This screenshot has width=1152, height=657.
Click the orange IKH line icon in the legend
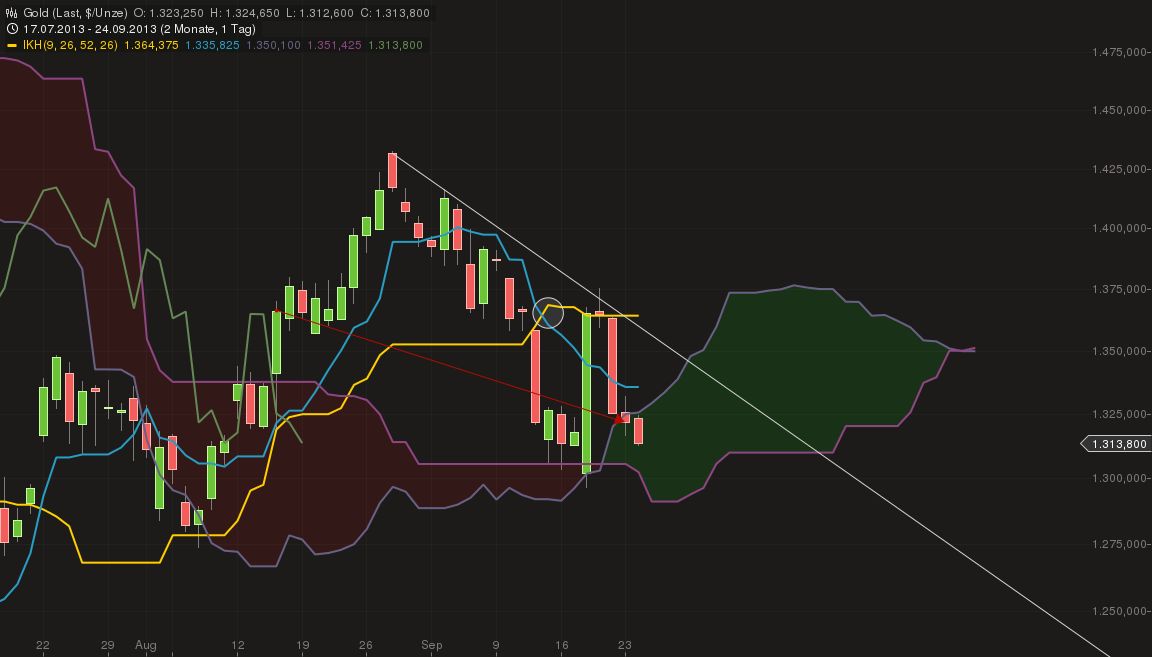click(x=14, y=46)
